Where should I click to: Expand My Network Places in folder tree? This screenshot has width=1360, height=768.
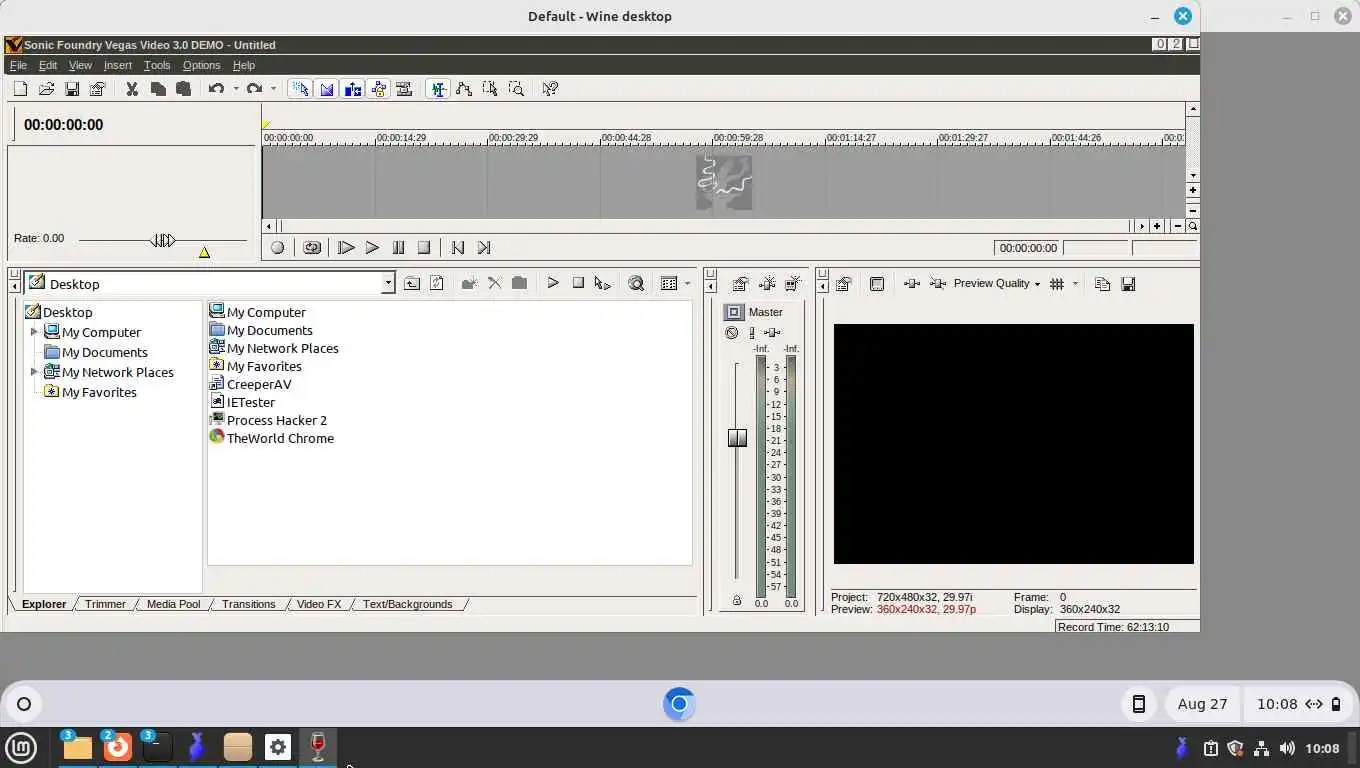(x=34, y=372)
